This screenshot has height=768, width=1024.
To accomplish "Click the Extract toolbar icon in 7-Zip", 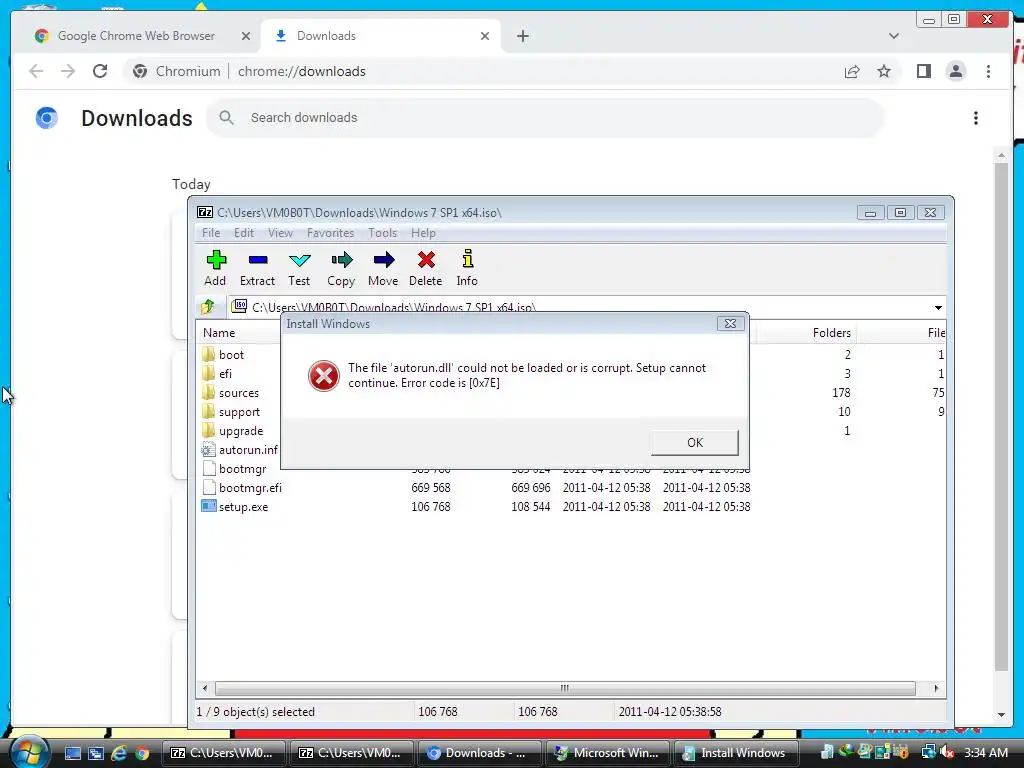I will click(x=257, y=268).
